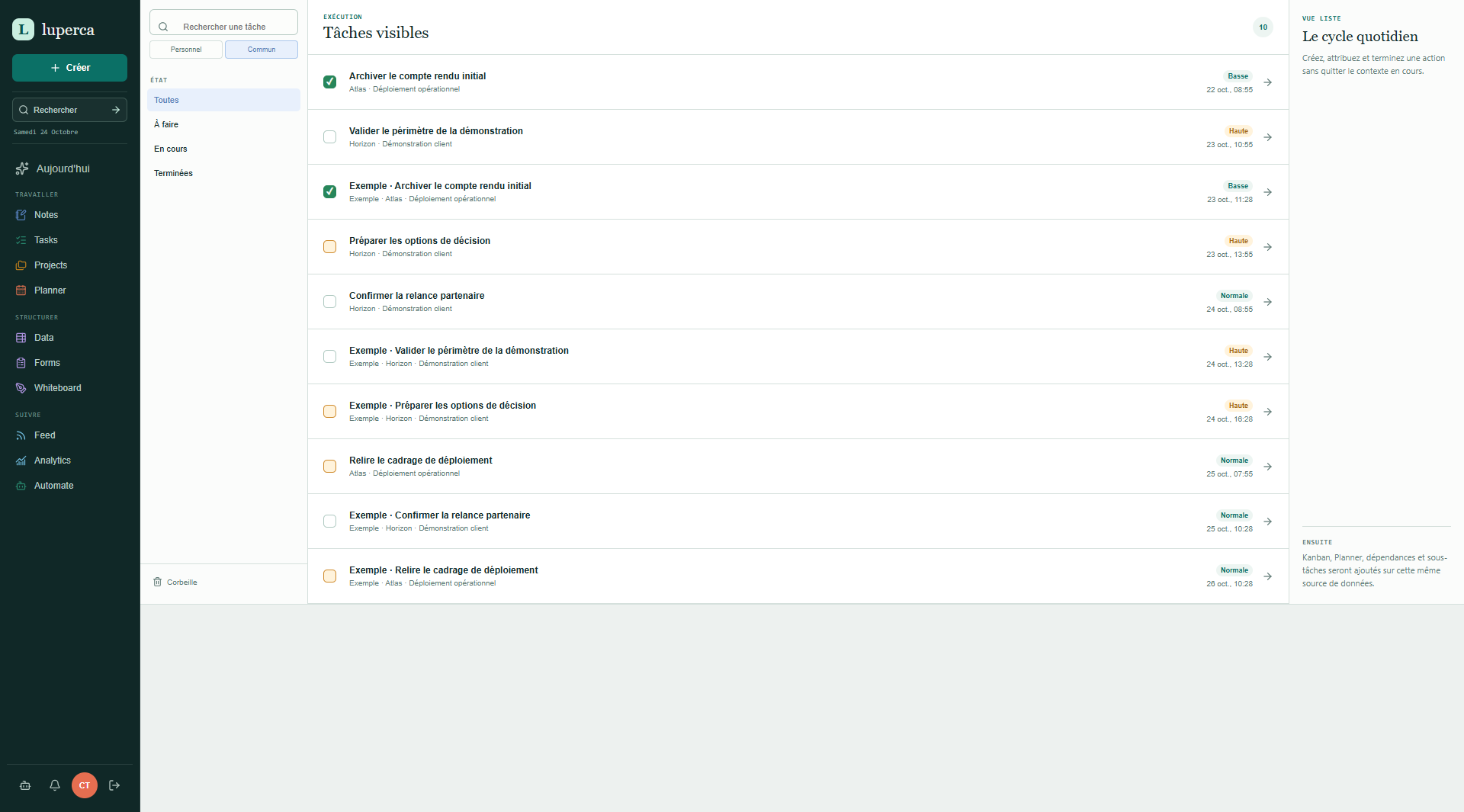The image size is (1464, 812).
Task: Click the sidebar Rechercher button
Action: pyautogui.click(x=69, y=110)
